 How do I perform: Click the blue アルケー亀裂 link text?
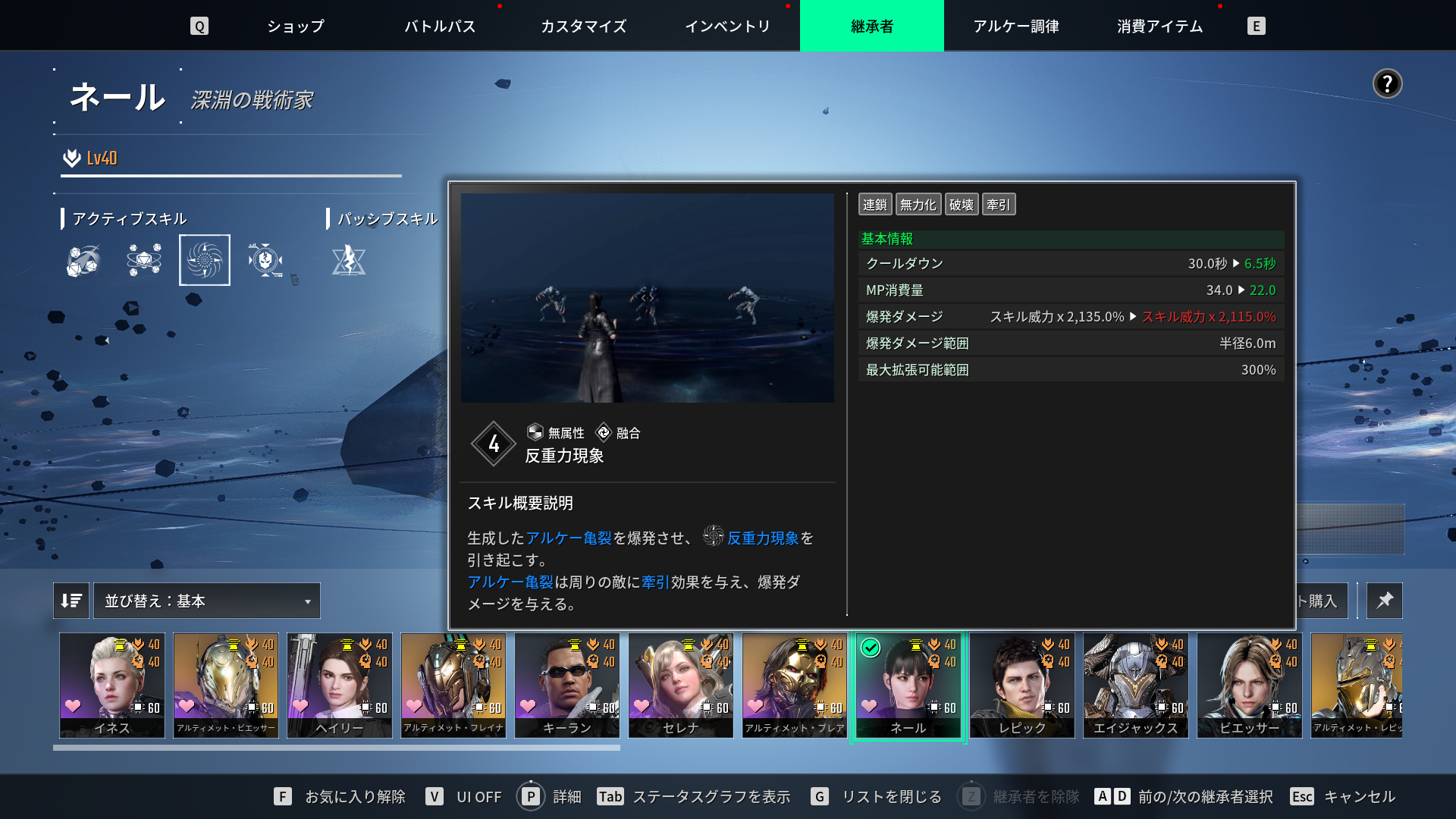pos(569,538)
